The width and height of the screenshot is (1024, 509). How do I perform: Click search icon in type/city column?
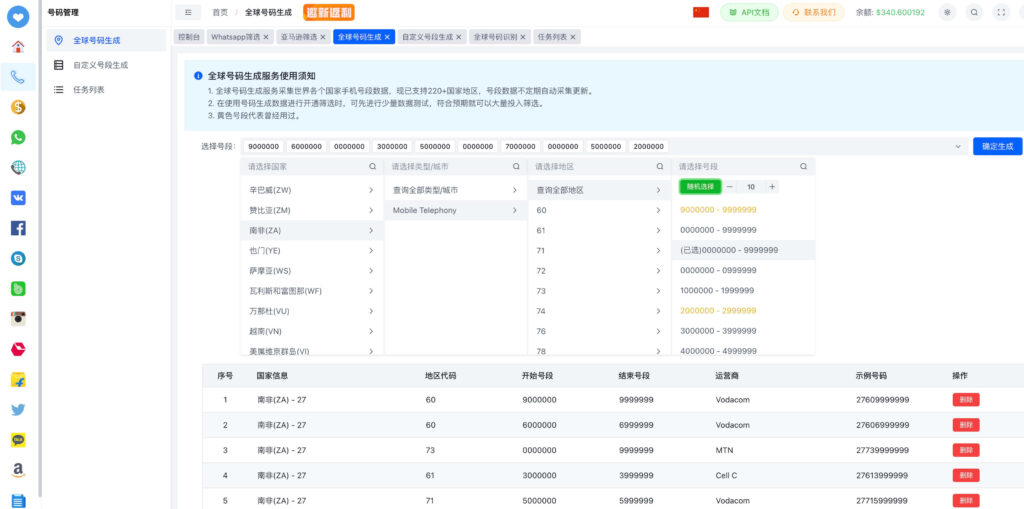516,167
